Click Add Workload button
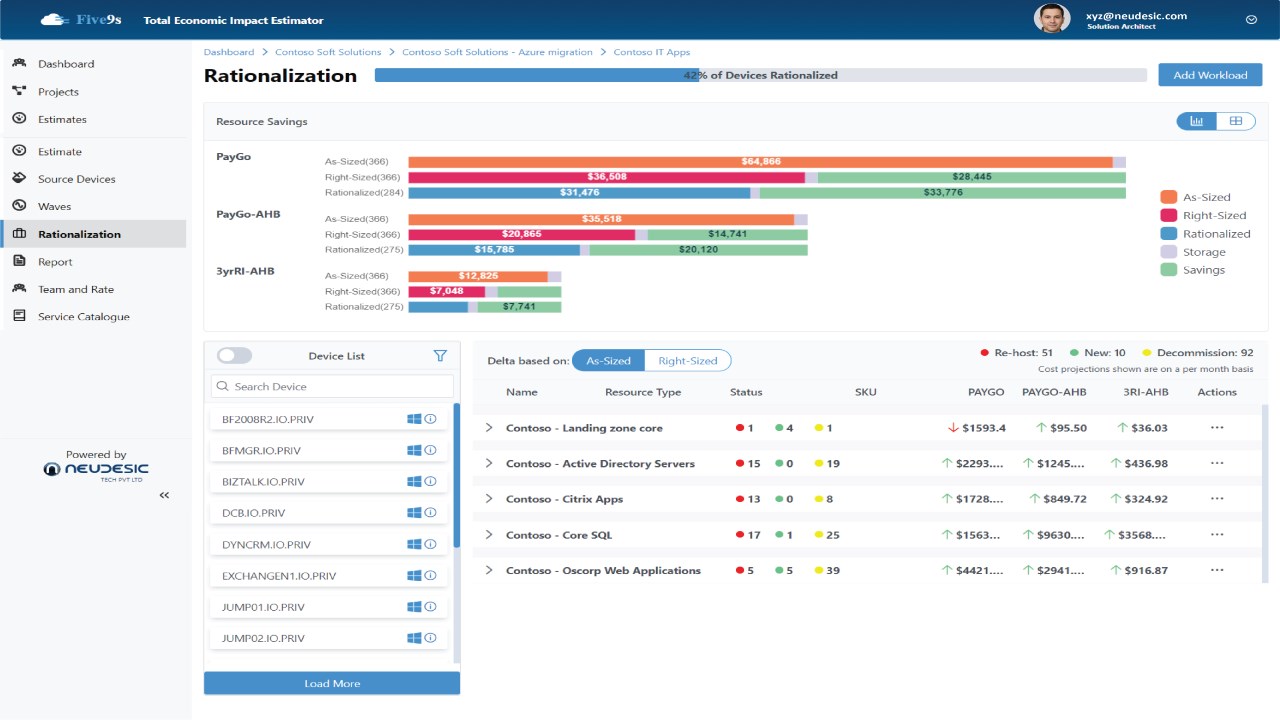1280x720 pixels. (1210, 75)
